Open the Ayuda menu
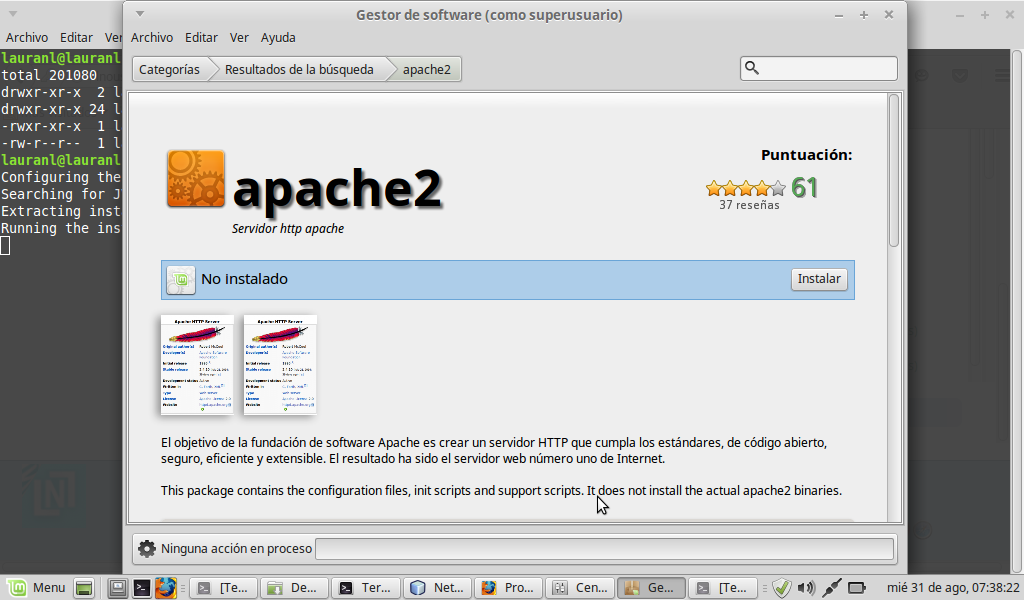Viewport: 1024px width, 600px height. coord(278,37)
